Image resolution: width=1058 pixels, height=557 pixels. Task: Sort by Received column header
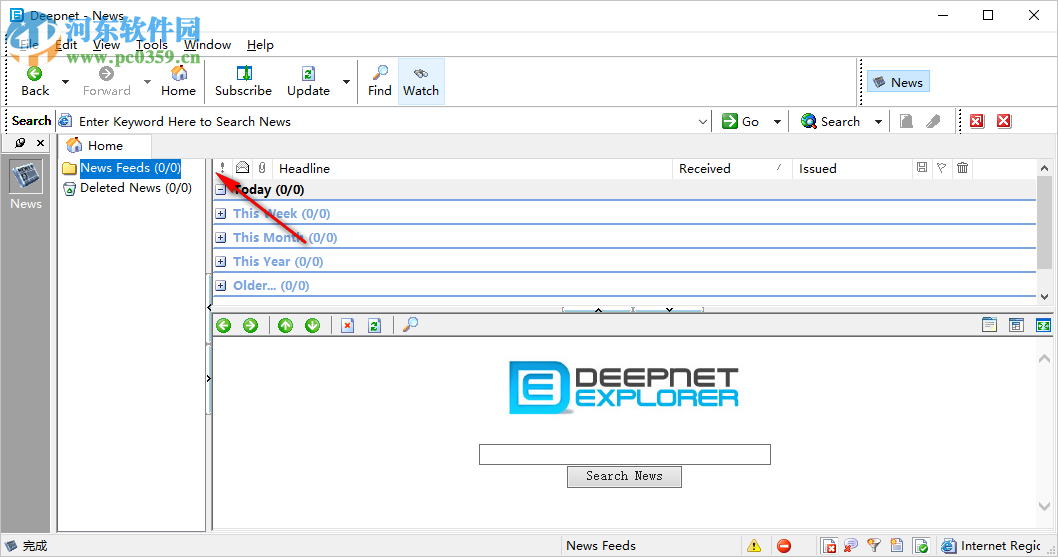click(732, 168)
